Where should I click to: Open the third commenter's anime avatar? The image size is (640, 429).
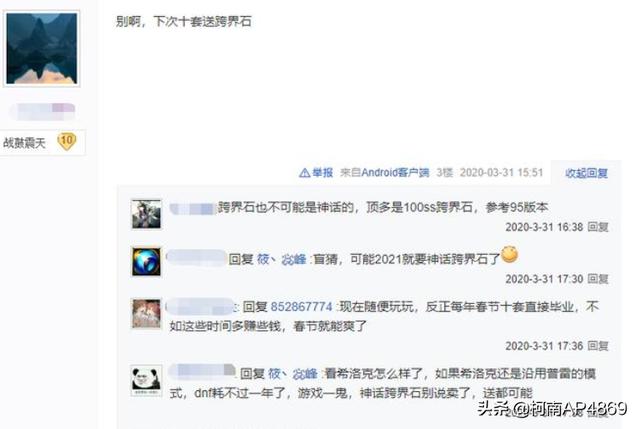pyautogui.click(x=146, y=313)
